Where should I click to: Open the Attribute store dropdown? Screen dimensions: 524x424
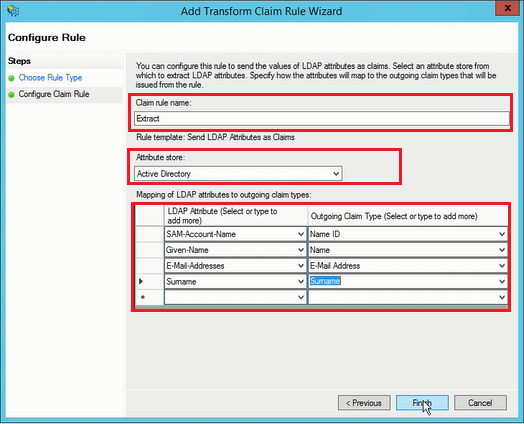pyautogui.click(x=238, y=174)
